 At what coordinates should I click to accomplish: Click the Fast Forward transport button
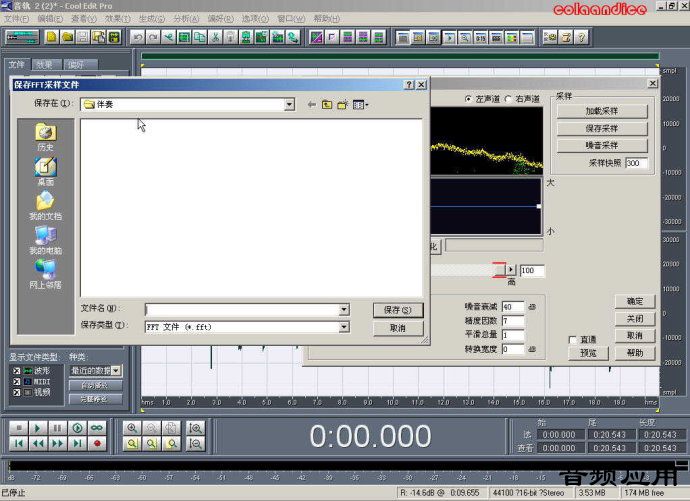pos(58,443)
